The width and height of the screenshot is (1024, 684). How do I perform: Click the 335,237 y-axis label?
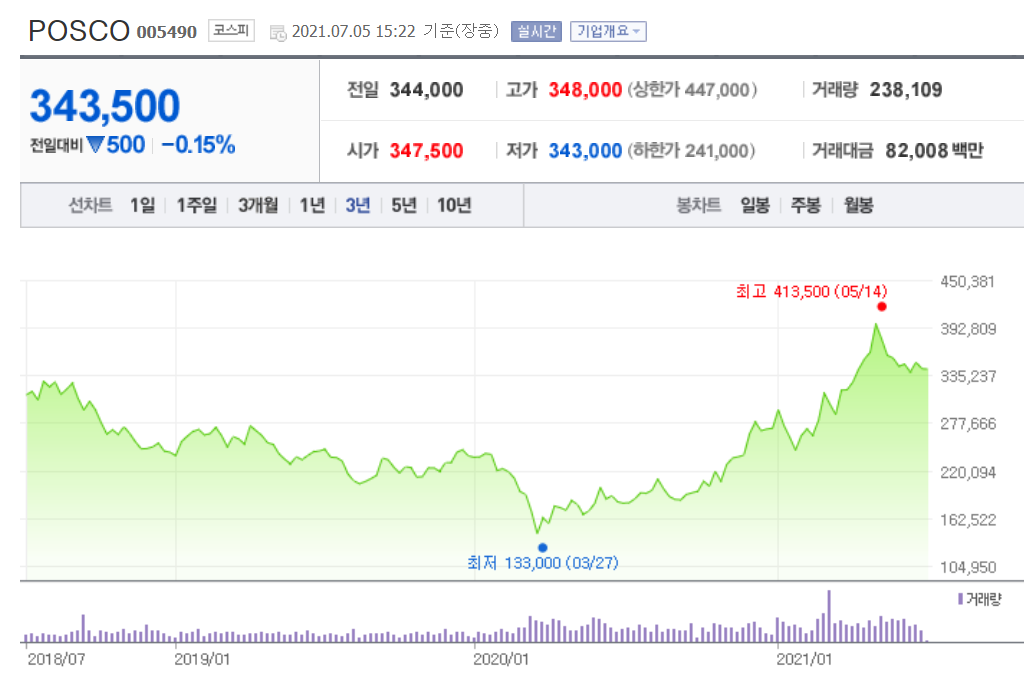coord(968,376)
